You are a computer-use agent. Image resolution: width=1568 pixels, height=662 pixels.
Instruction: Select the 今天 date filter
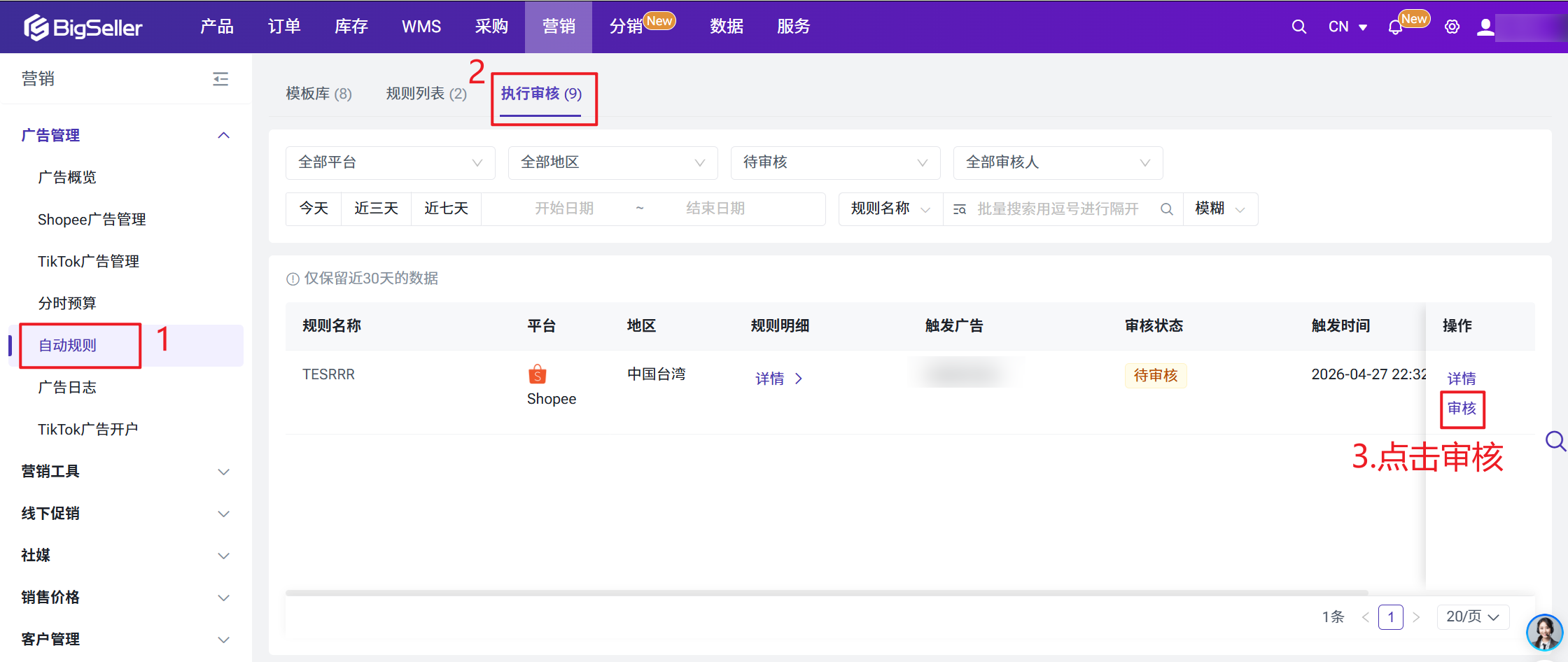coord(314,209)
